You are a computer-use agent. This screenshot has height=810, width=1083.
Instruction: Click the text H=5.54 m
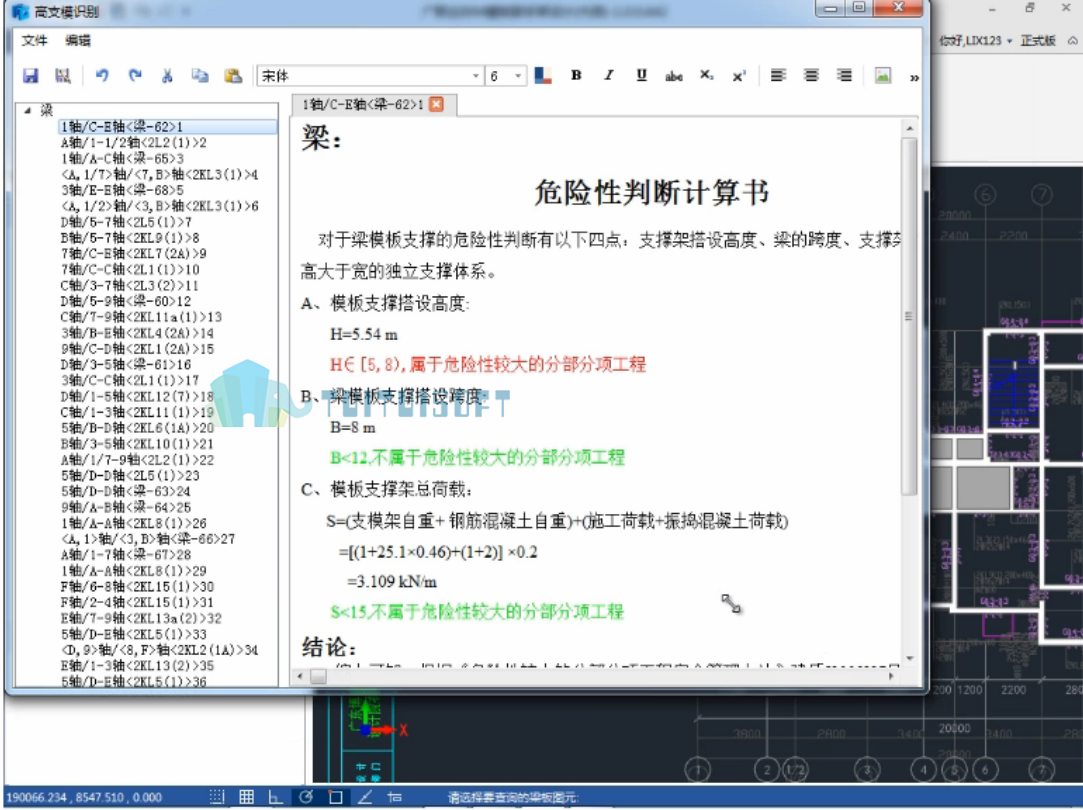click(x=363, y=335)
